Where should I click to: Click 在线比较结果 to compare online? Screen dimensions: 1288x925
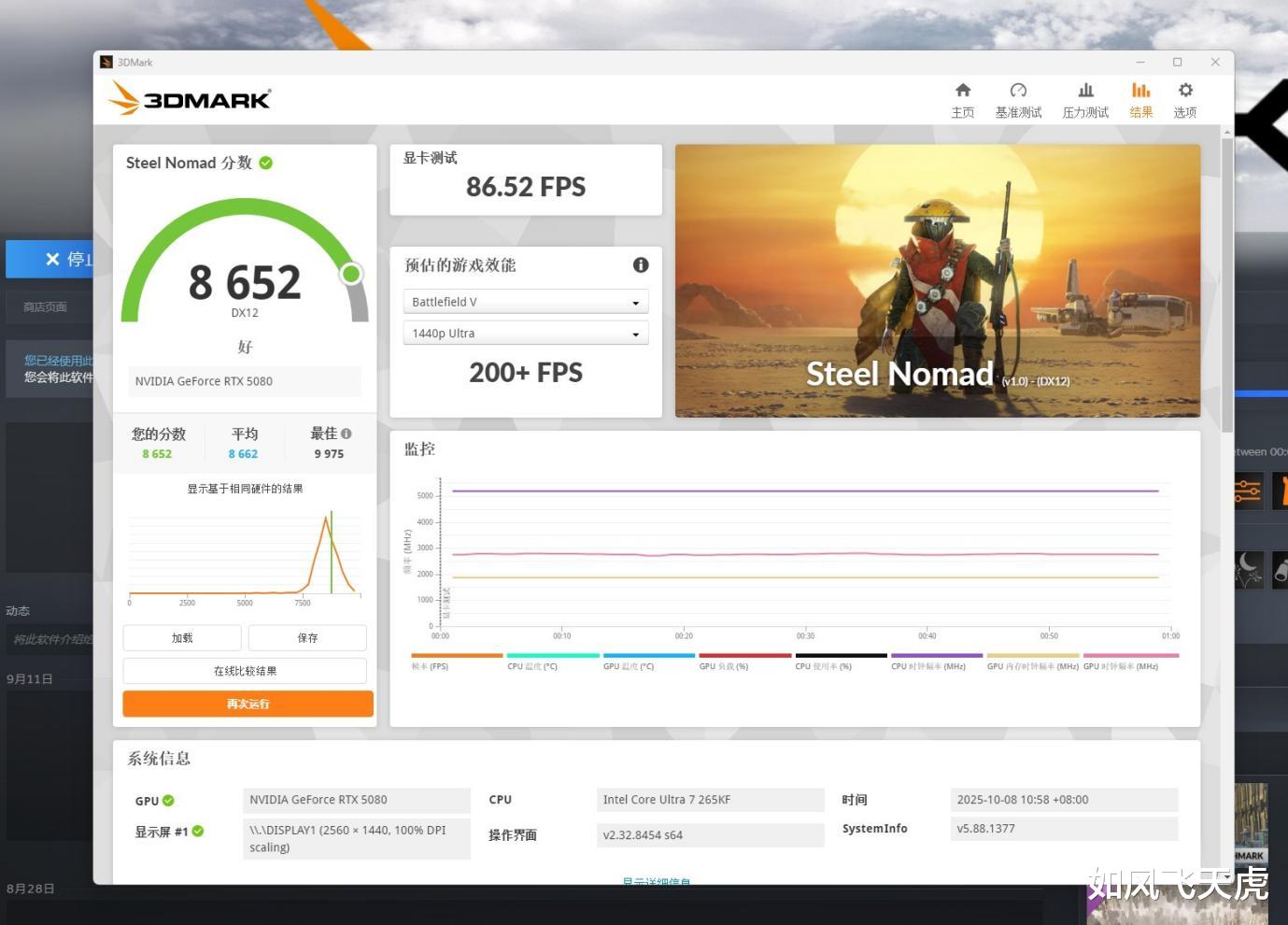click(x=245, y=671)
